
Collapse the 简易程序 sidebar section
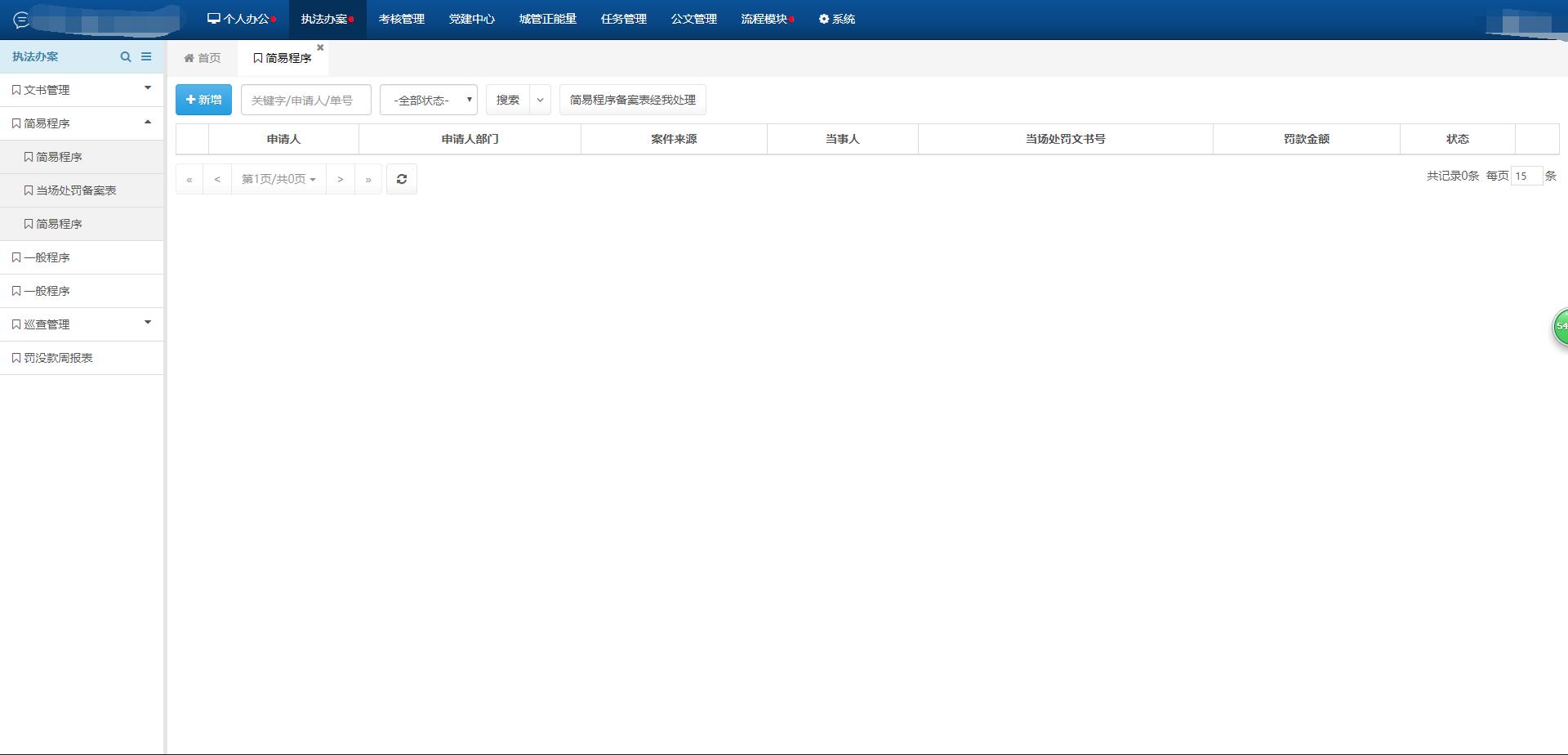(82, 123)
